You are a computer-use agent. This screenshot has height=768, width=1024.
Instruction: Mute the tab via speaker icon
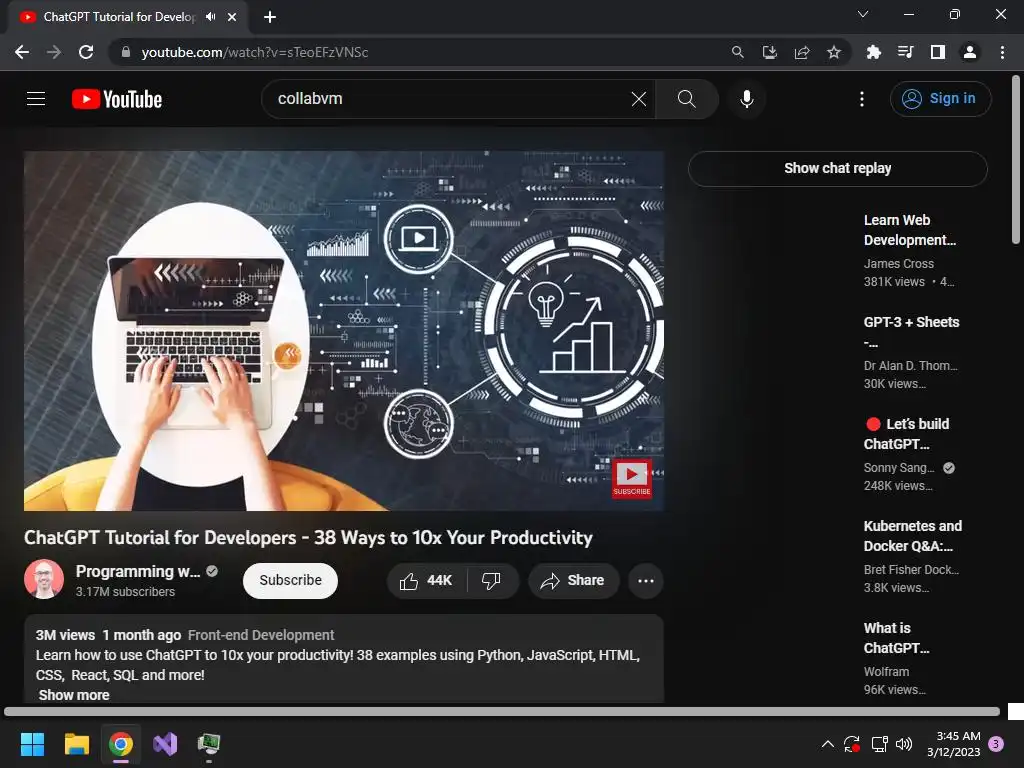[x=210, y=17]
